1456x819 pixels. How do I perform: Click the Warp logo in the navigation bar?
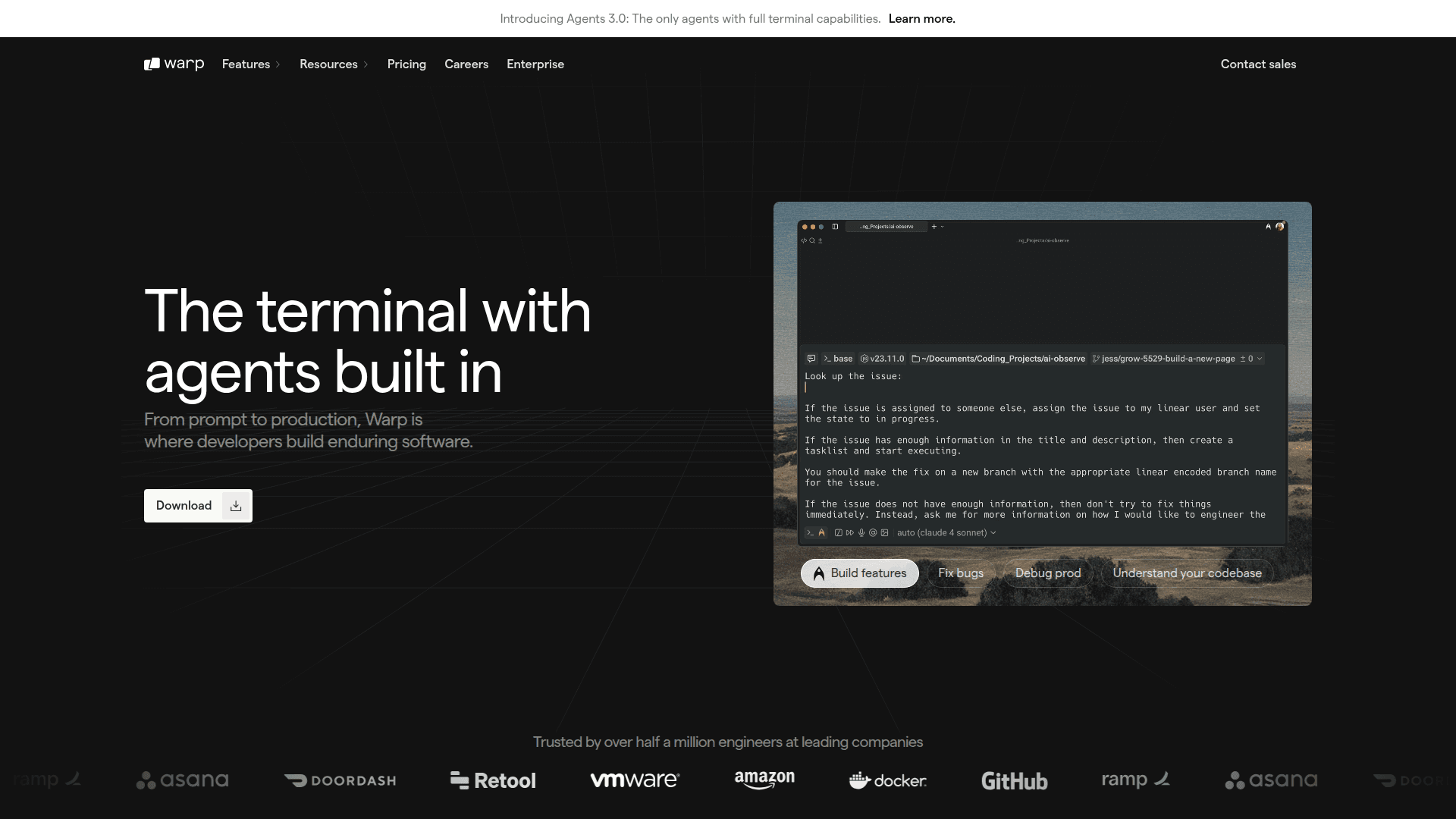(173, 64)
